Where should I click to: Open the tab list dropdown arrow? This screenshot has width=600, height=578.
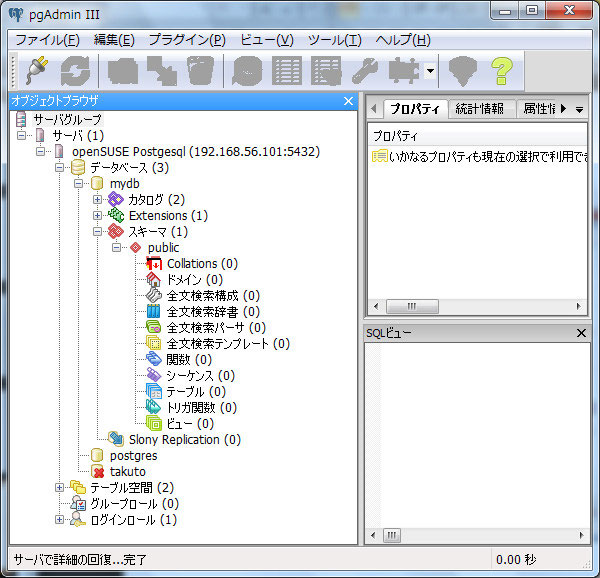point(580,110)
